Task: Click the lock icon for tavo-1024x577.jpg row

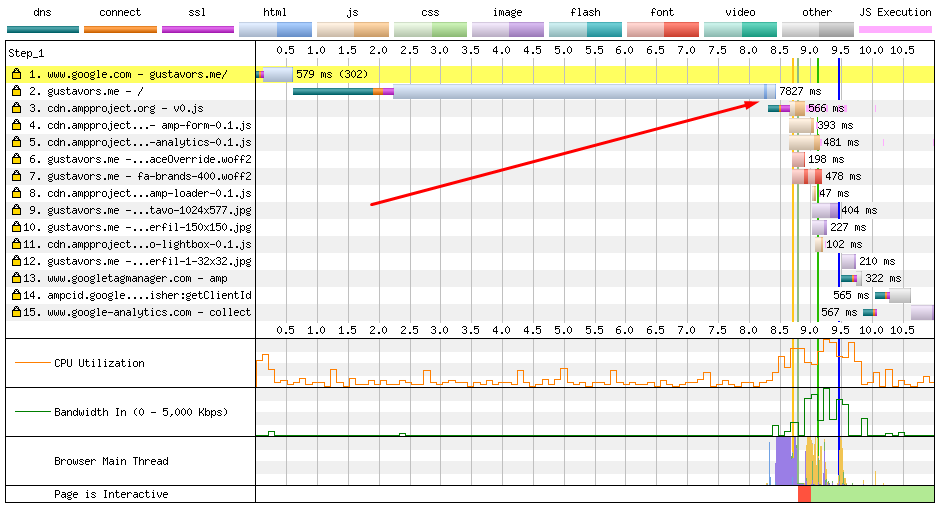Action: [17, 210]
